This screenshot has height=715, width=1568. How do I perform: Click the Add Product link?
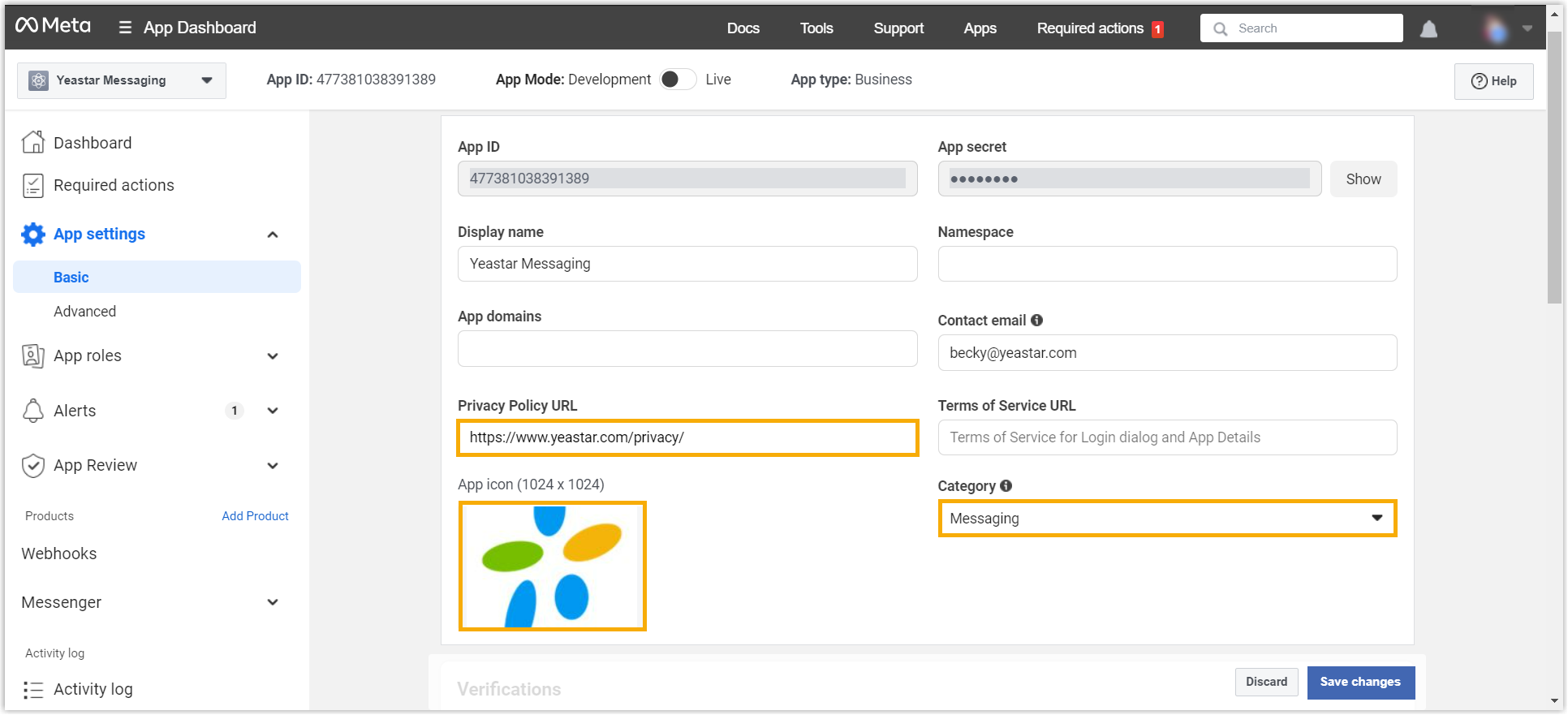tap(255, 516)
